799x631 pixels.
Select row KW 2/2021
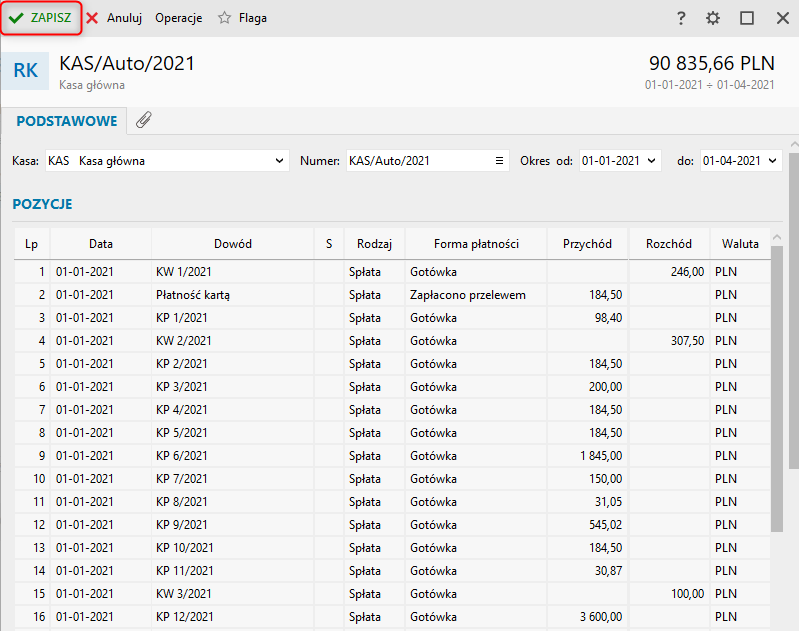point(392,340)
